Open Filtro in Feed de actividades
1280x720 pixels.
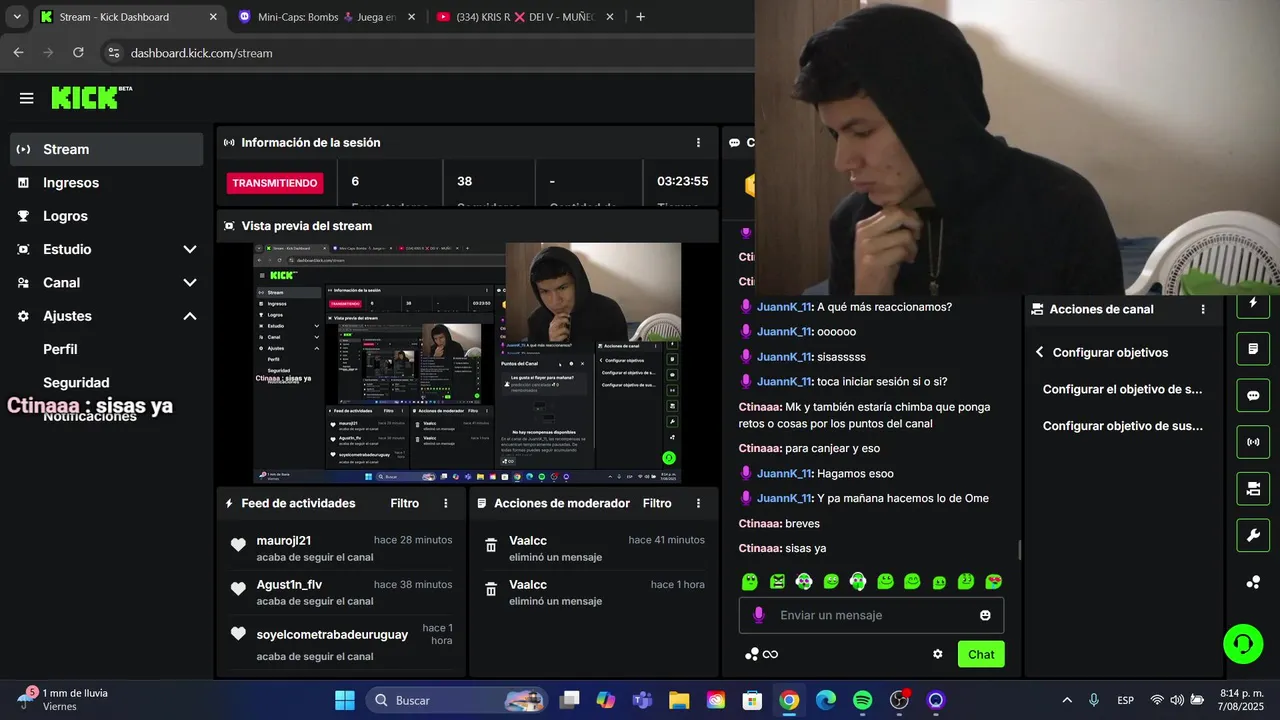(x=405, y=503)
